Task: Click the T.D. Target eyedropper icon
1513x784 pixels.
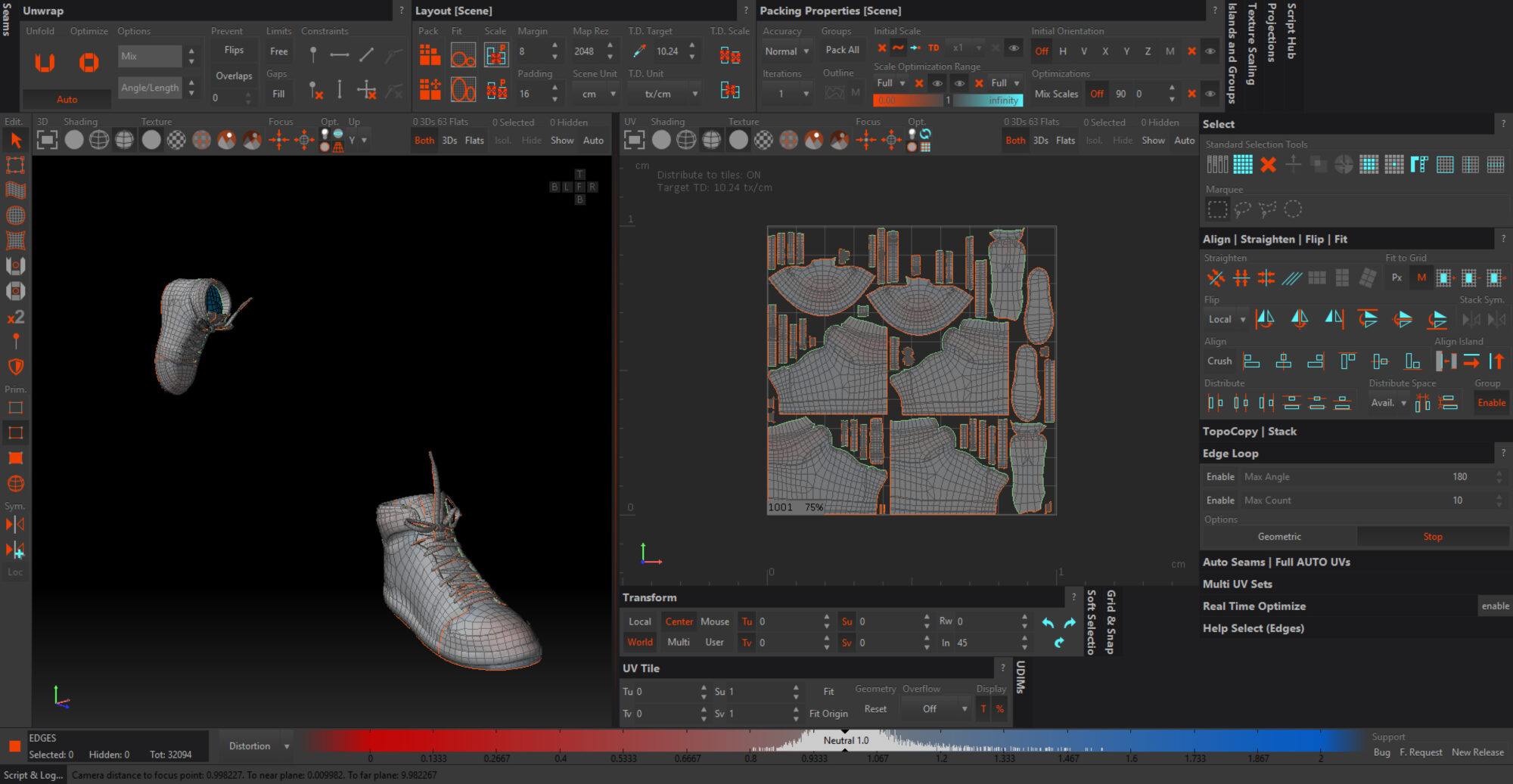Action: point(638,50)
